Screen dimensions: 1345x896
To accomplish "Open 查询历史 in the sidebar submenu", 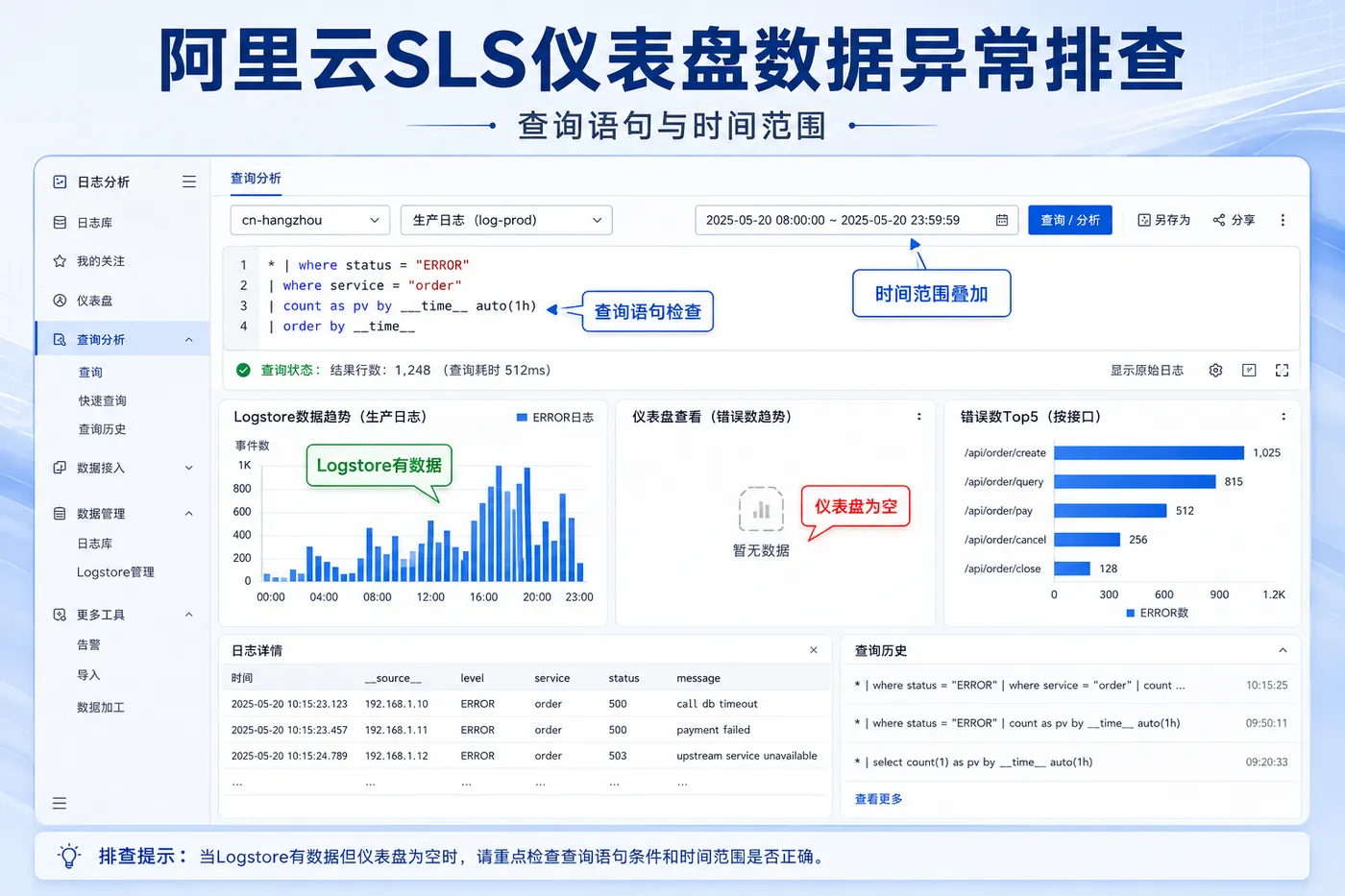I will click(103, 430).
